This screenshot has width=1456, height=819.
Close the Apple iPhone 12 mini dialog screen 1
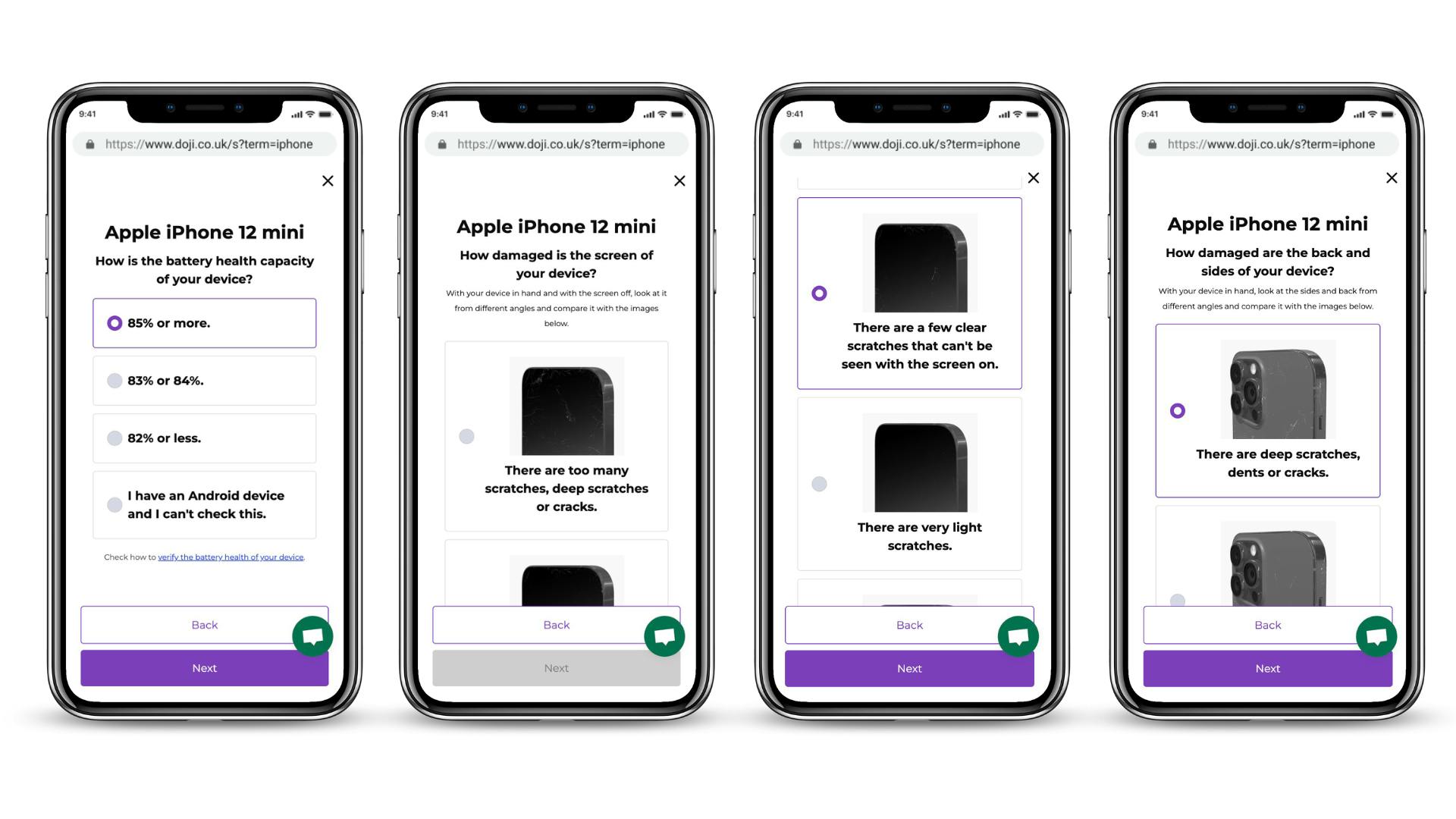(327, 181)
